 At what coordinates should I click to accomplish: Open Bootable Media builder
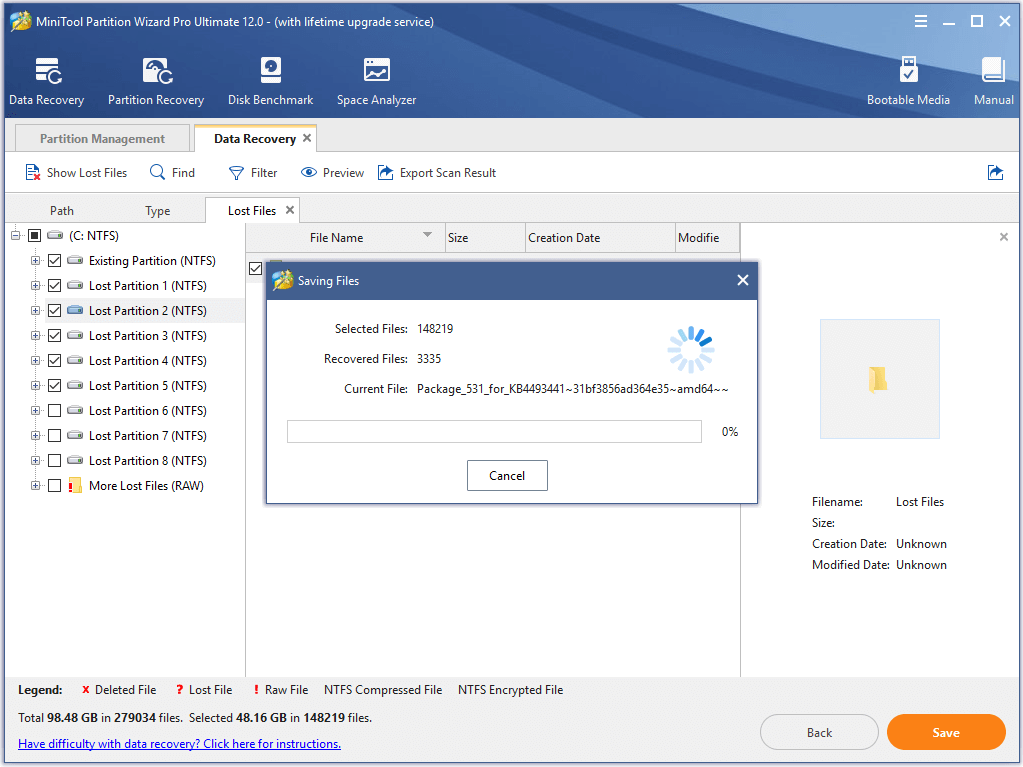(x=908, y=72)
